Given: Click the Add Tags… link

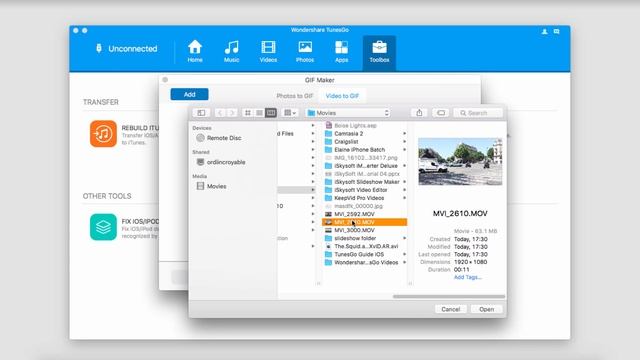Looking at the screenshot, I should 468,277.
